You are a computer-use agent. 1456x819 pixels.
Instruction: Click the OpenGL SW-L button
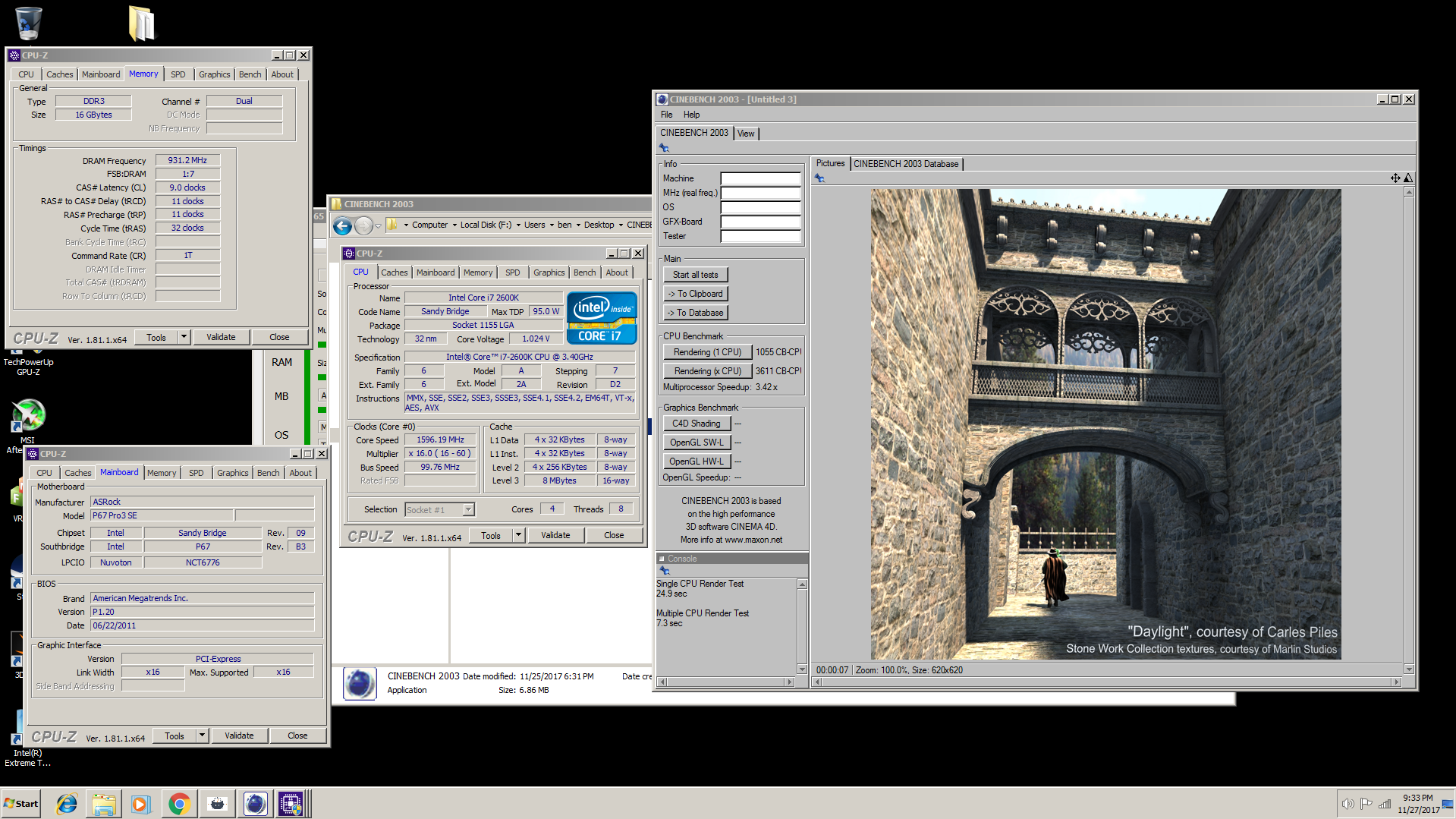pyautogui.click(x=697, y=443)
